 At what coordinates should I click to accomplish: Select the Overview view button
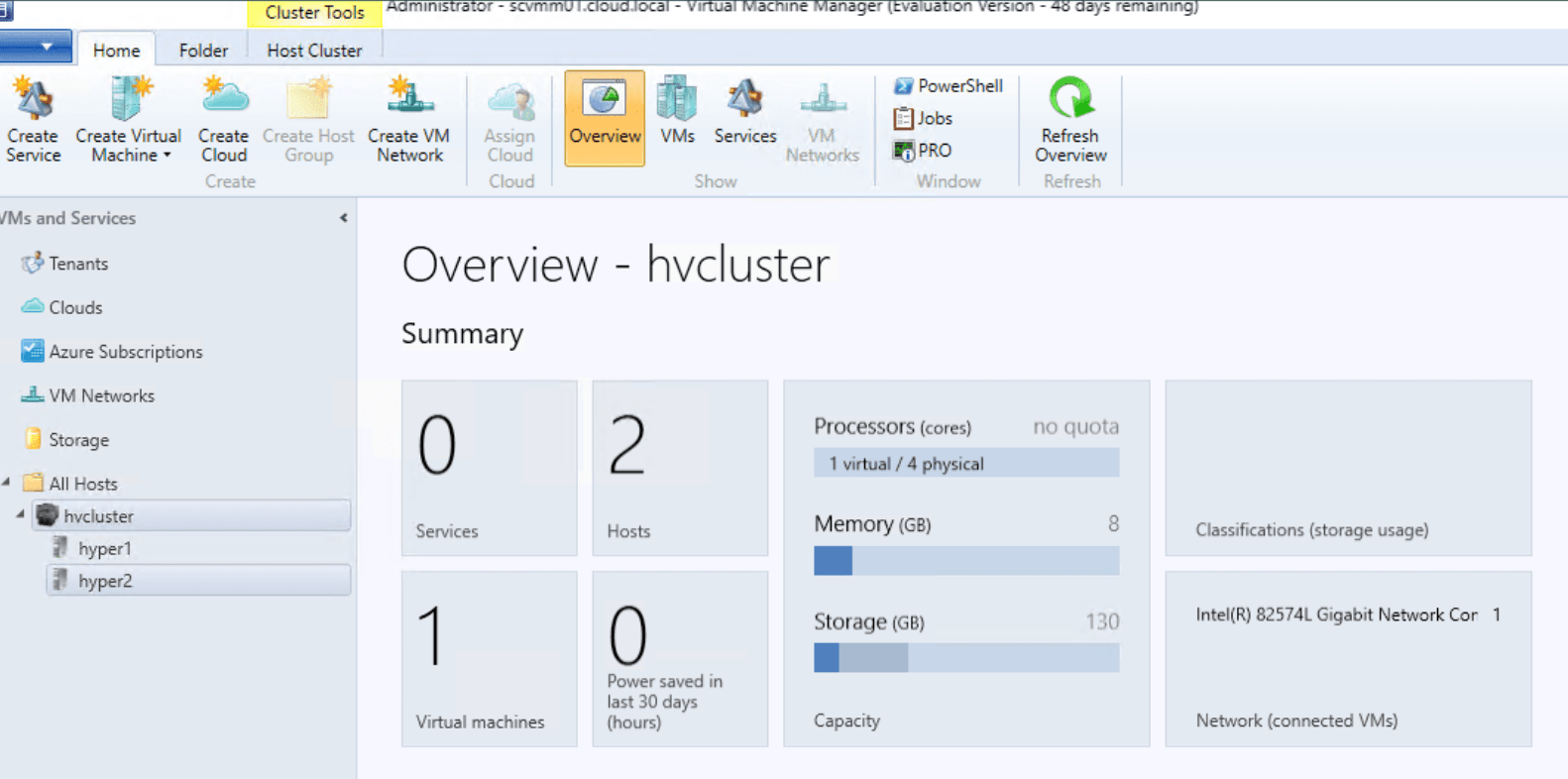(x=605, y=118)
